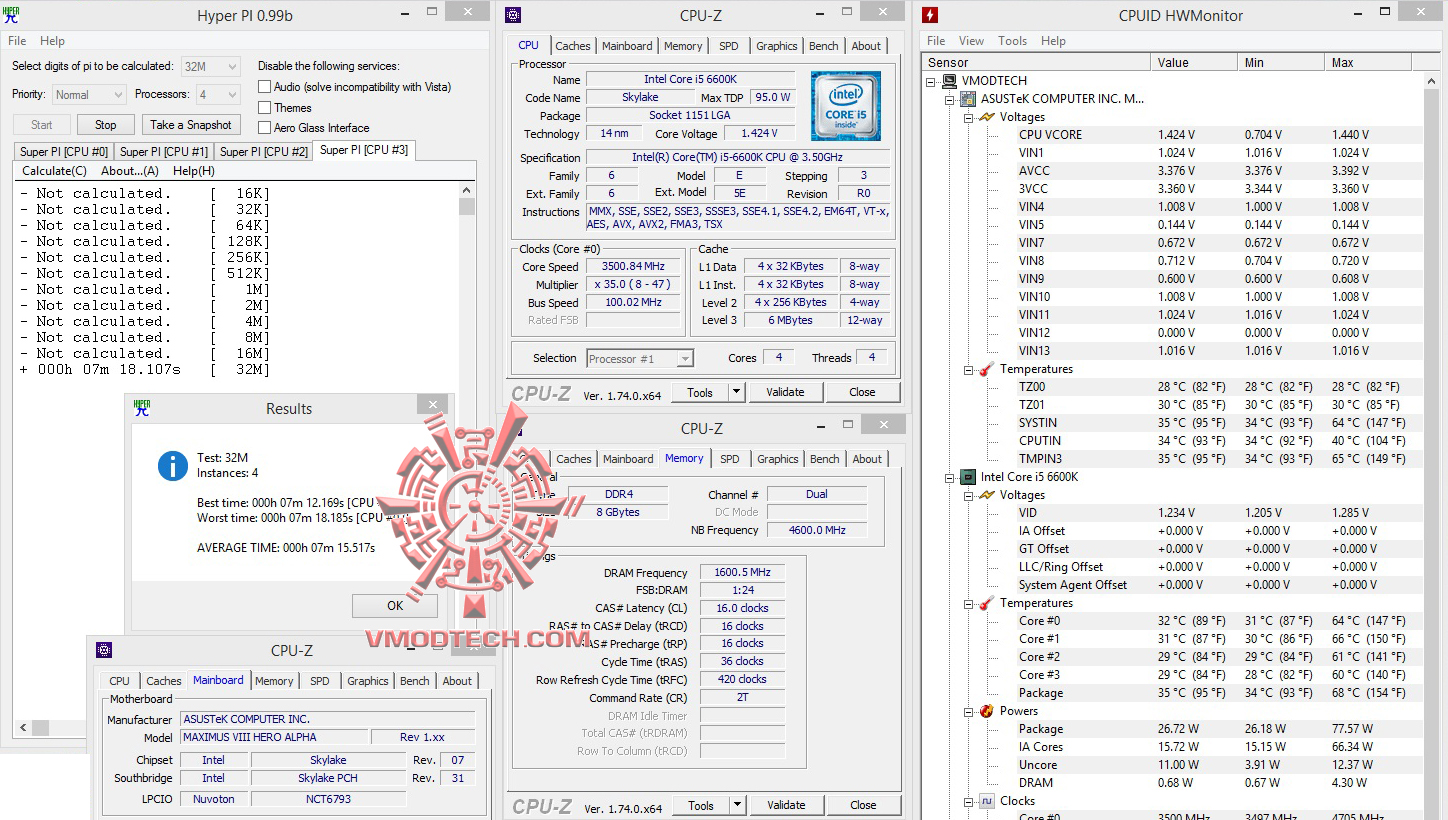Click the HWMonitor red lightning title icon
This screenshot has height=820, width=1448.
(x=930, y=15)
